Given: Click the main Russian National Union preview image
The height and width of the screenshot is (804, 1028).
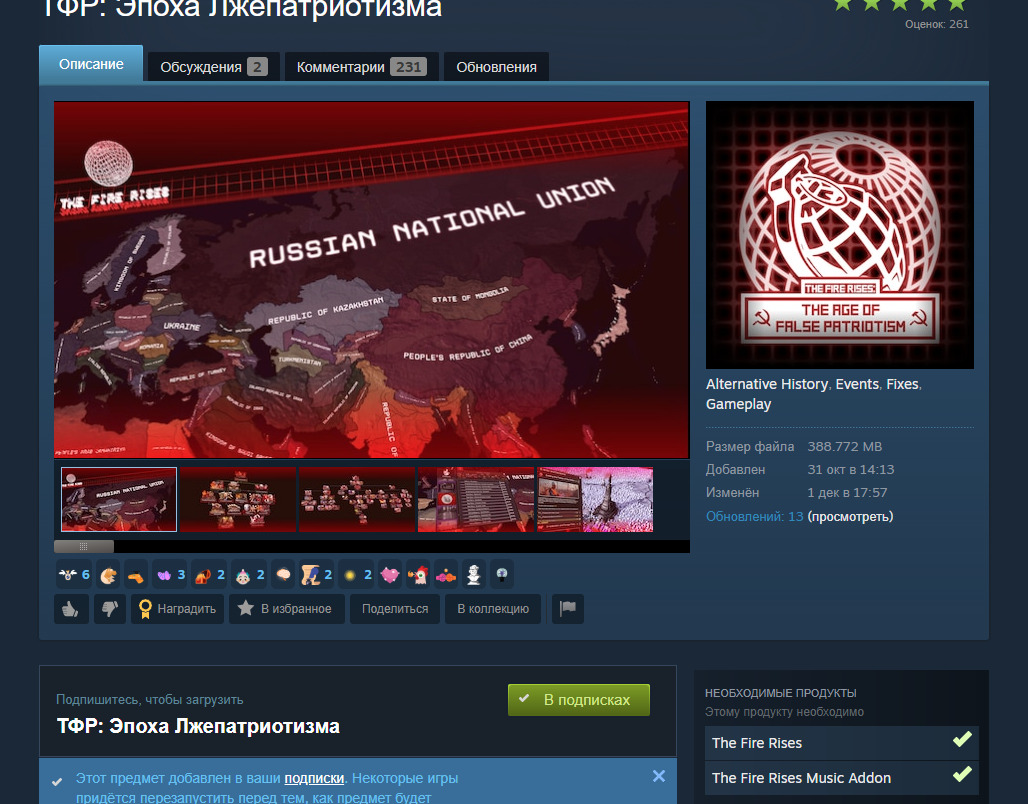Looking at the screenshot, I should [372, 279].
